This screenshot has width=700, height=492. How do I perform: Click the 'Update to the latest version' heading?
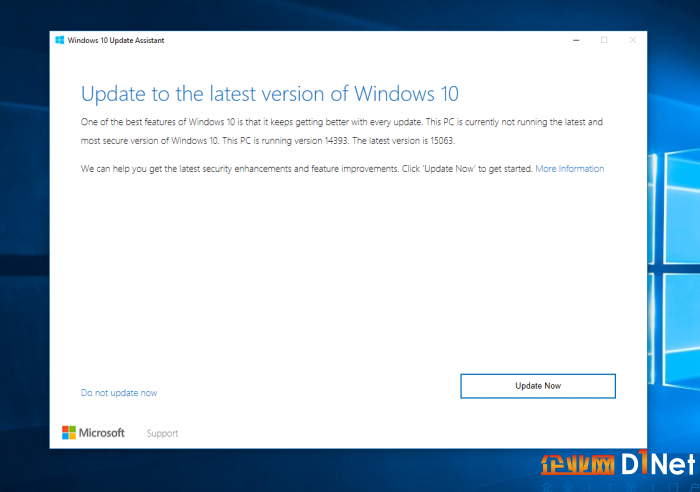[270, 94]
